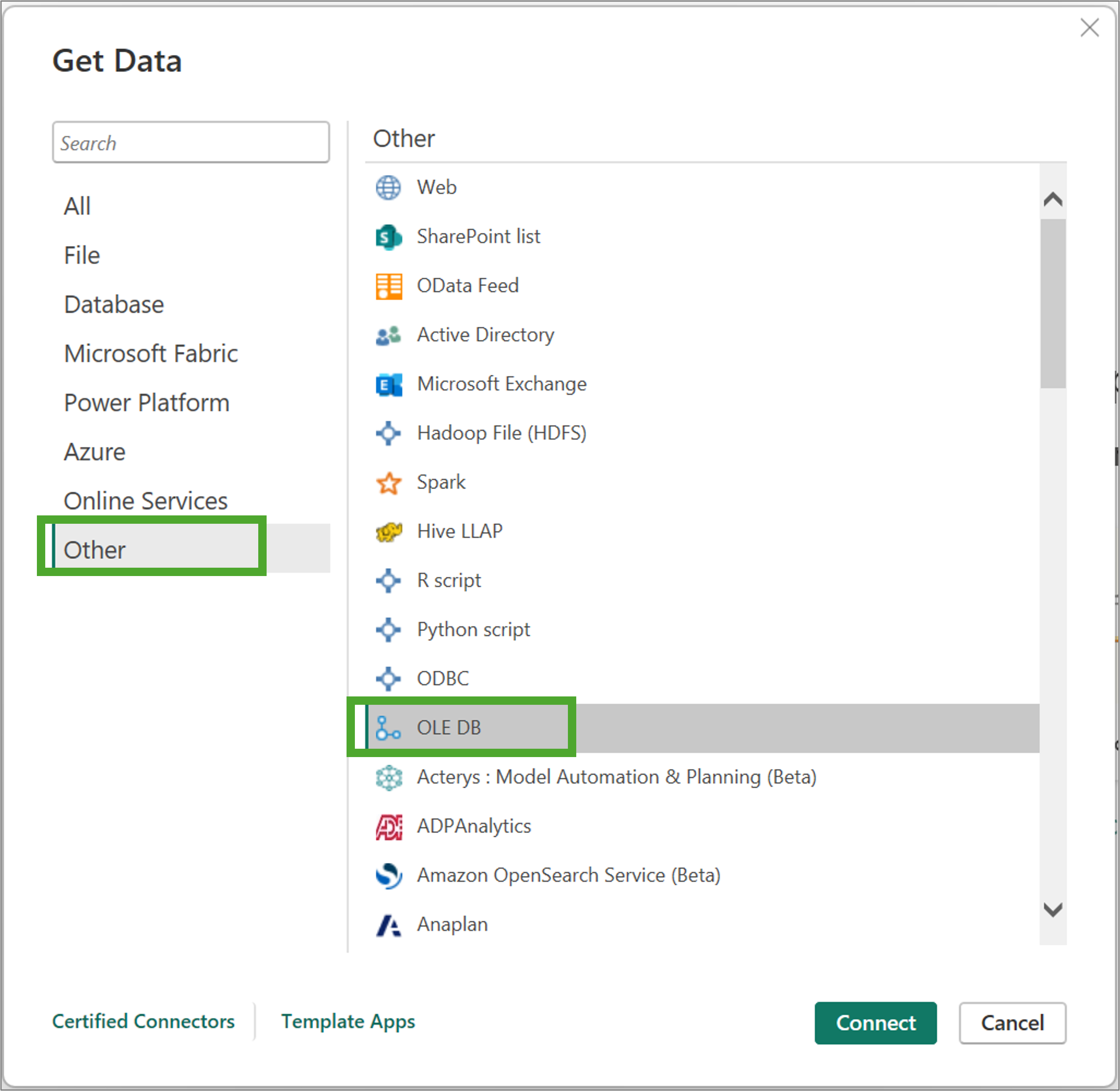
Task: Select the OLE DB label
Action: pyautogui.click(x=449, y=728)
